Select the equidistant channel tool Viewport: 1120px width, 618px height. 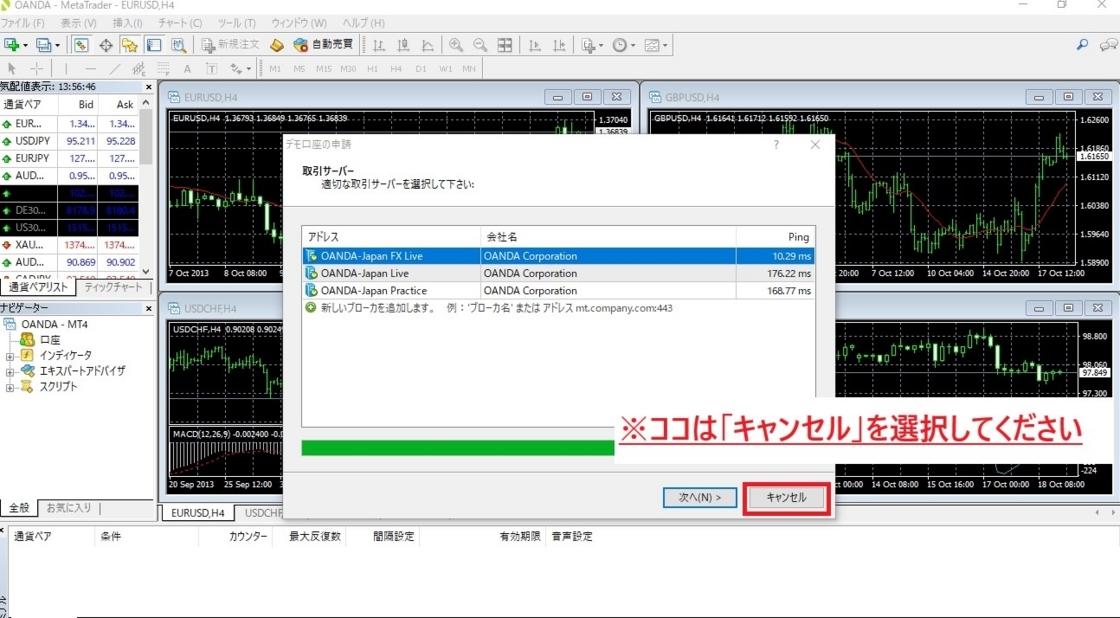point(139,69)
